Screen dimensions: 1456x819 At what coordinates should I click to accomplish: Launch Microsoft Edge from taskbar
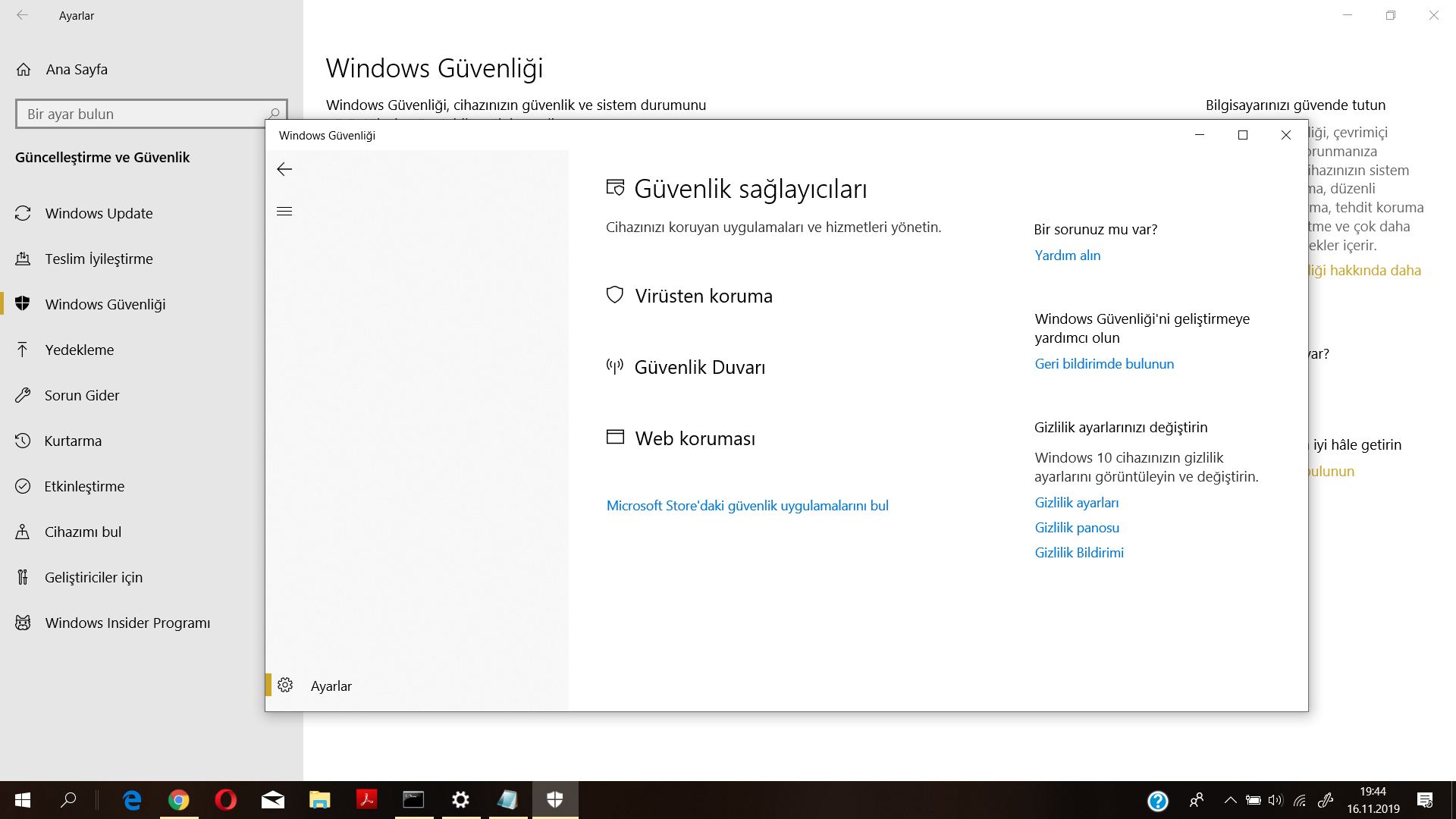click(132, 800)
